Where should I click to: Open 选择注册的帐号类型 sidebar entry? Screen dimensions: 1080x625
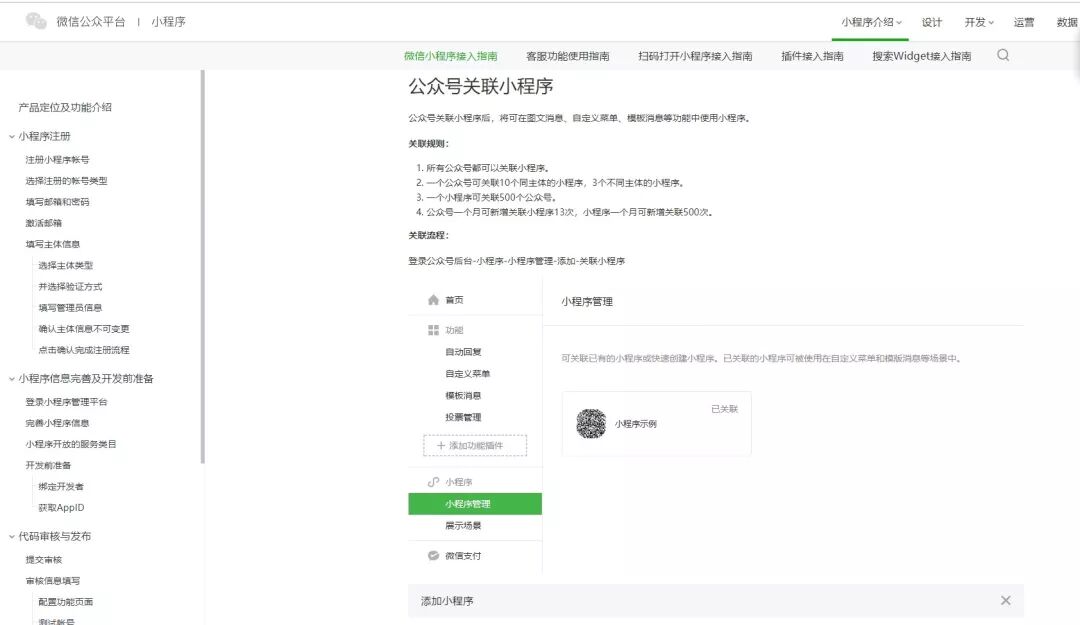click(66, 181)
